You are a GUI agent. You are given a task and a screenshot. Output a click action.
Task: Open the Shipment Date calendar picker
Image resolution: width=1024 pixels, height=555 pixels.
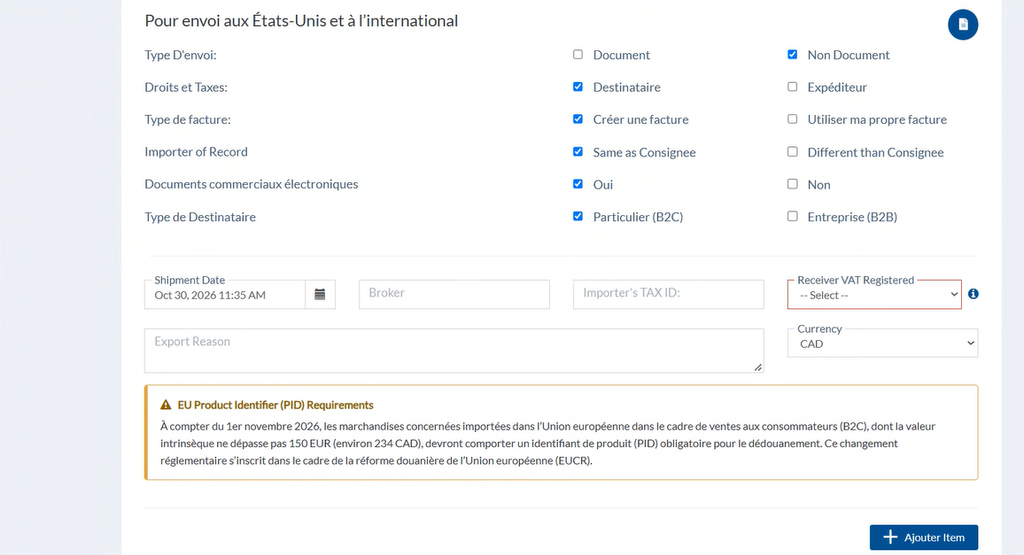coord(320,294)
